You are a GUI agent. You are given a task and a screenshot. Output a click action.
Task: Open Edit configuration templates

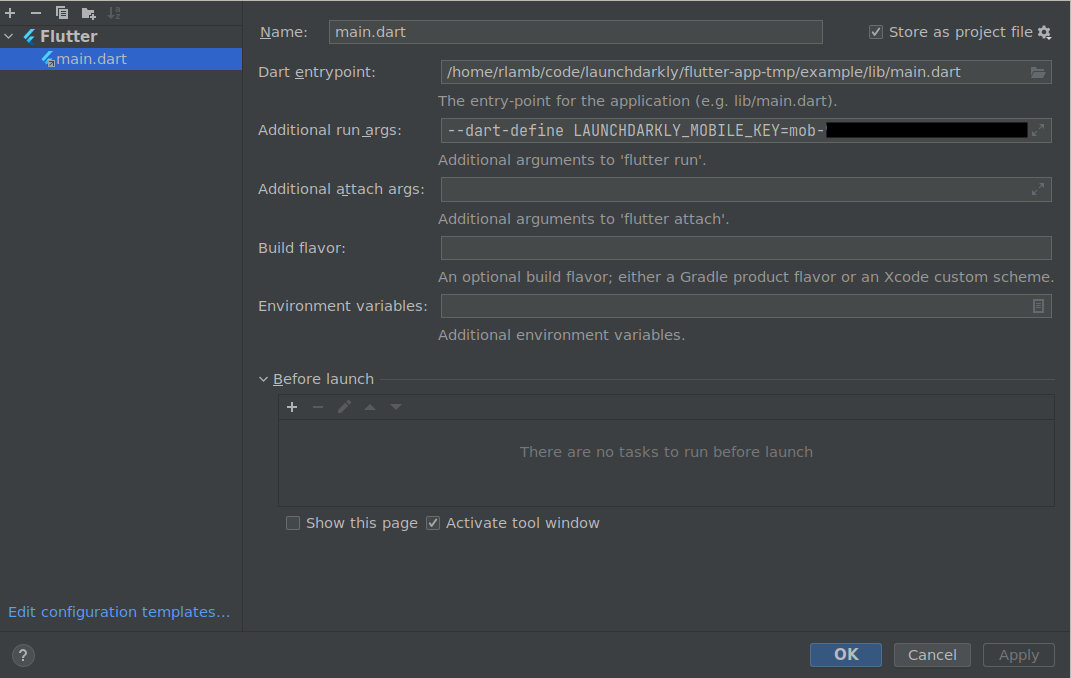118,611
